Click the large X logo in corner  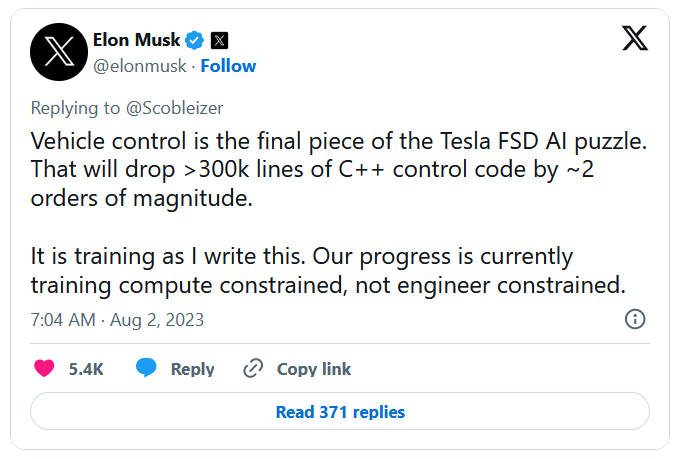[634, 39]
